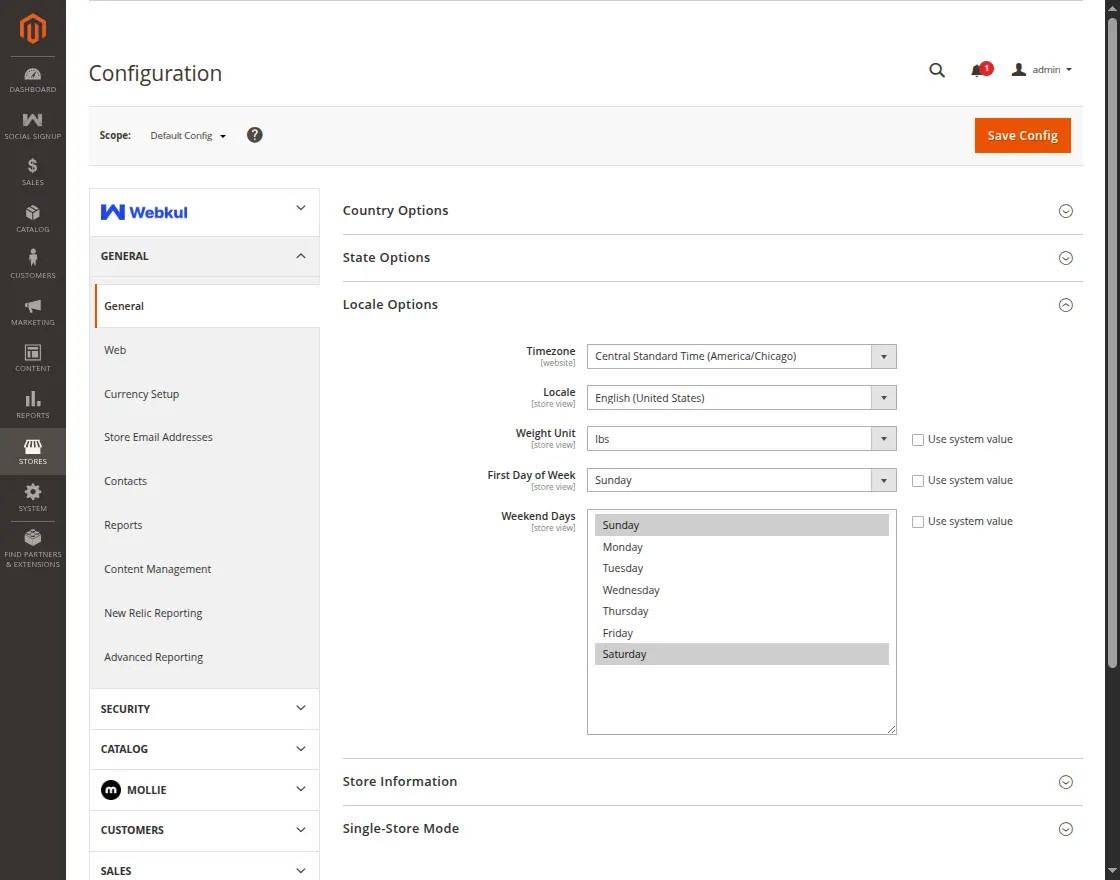This screenshot has height=880, width=1120.
Task: Click the notifications bell icon
Action: coord(977,70)
